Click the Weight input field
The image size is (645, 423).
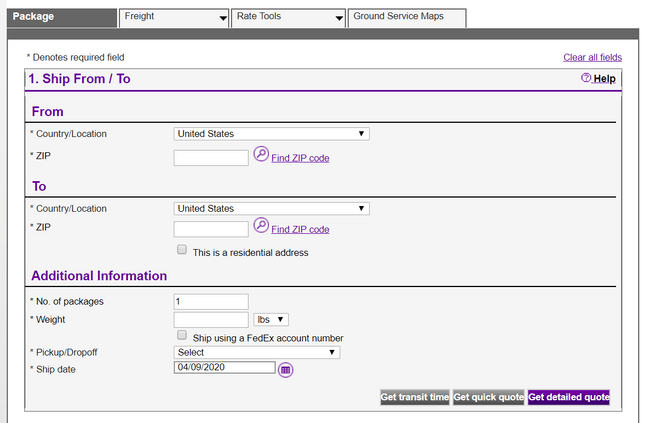pos(211,320)
